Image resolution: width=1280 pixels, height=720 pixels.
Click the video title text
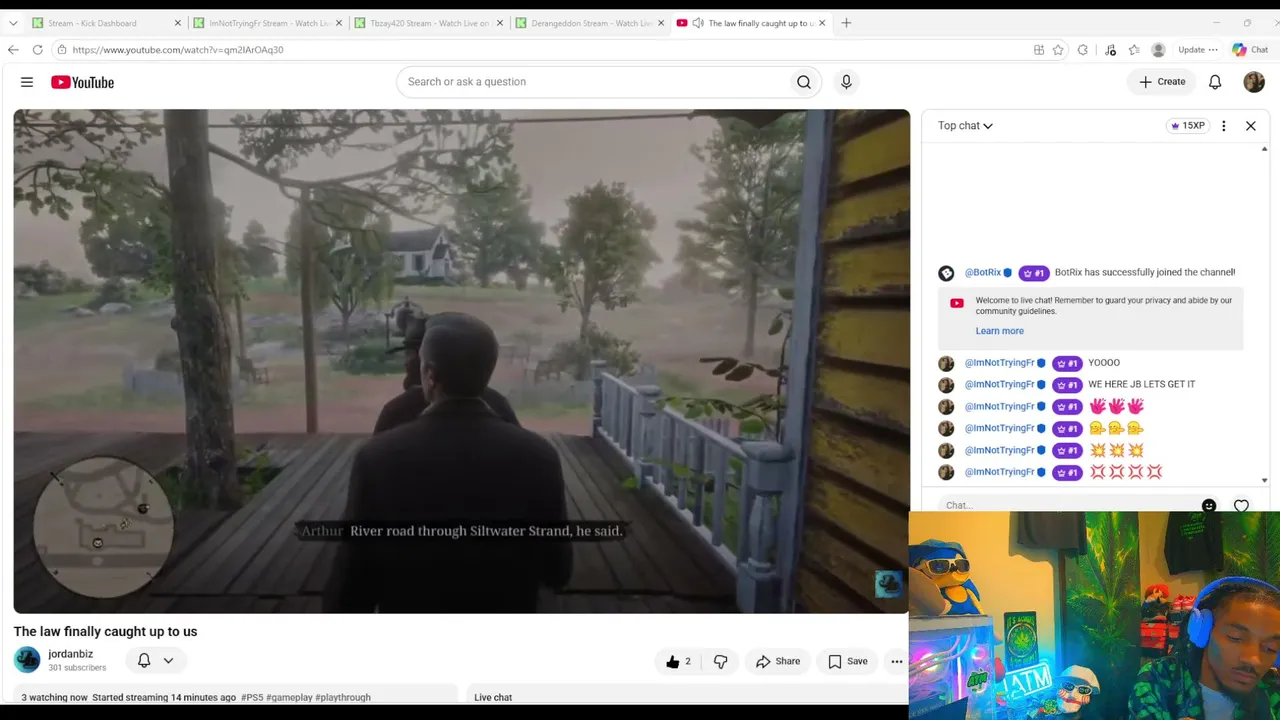click(x=105, y=631)
